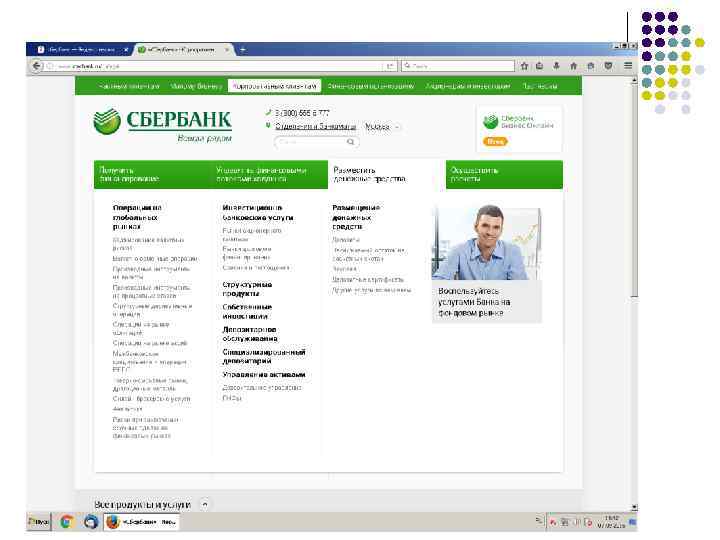This screenshot has width=720, height=540.
Task: Click Воспользуйтесь услугами Банка promo caption
Action: 474,302
